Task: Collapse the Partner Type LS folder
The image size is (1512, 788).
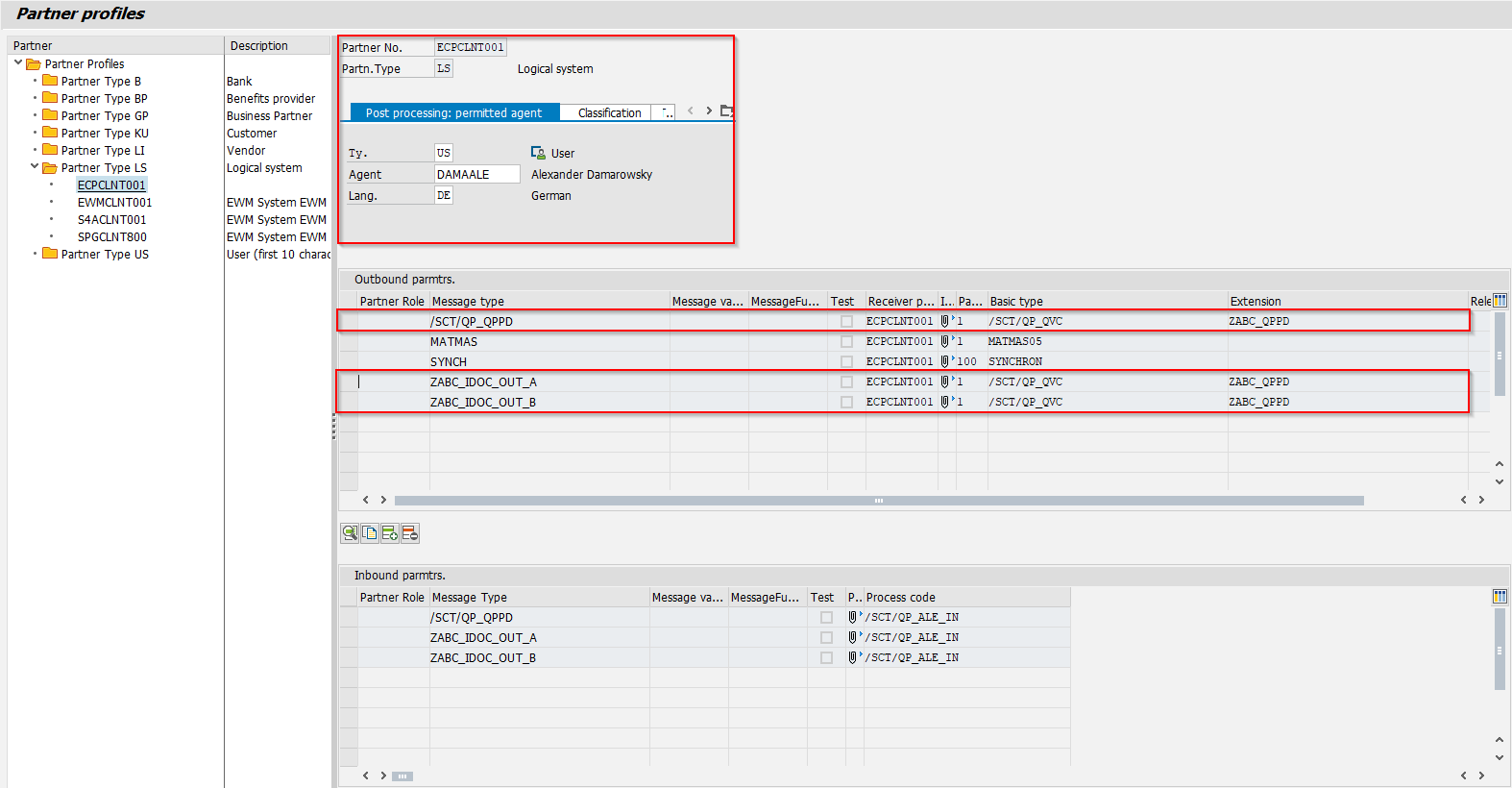Action: pos(35,167)
